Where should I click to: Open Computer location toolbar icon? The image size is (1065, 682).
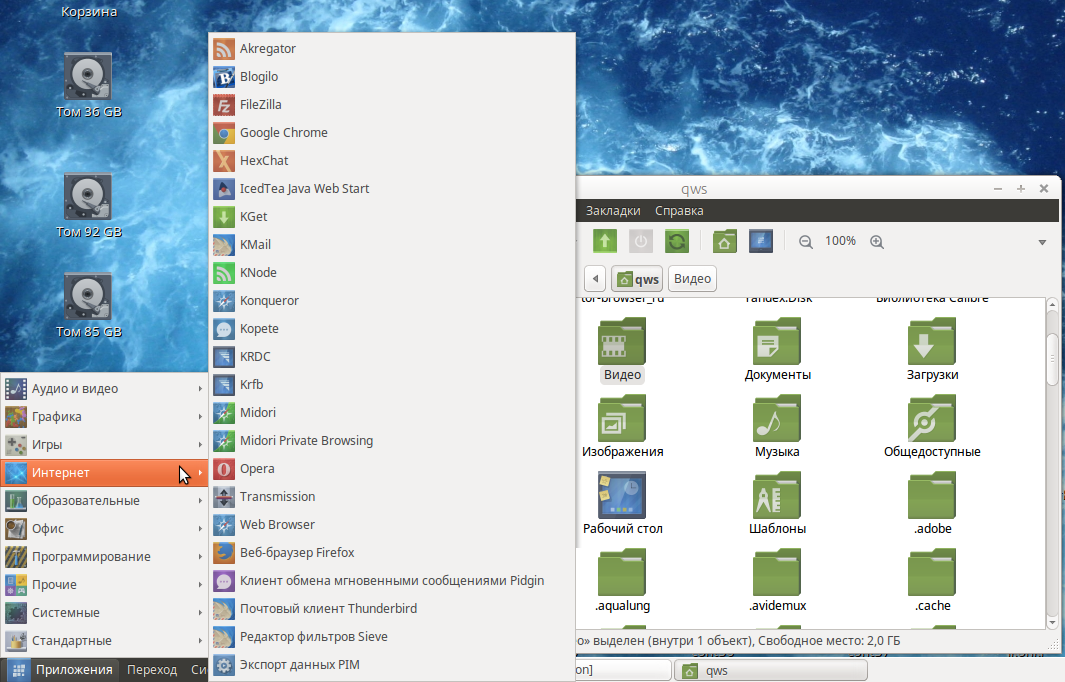(761, 241)
